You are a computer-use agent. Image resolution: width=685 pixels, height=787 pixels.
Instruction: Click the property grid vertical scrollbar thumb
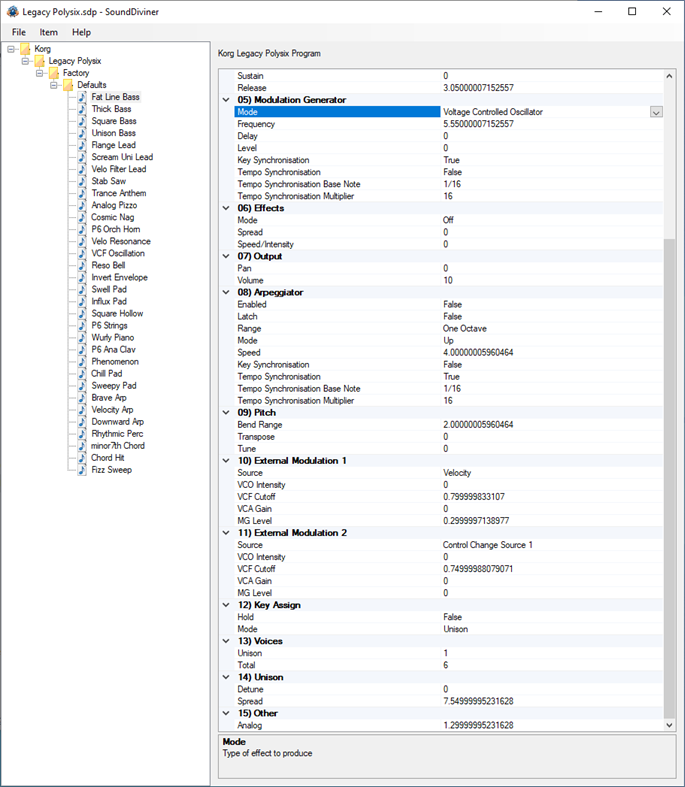point(669,479)
